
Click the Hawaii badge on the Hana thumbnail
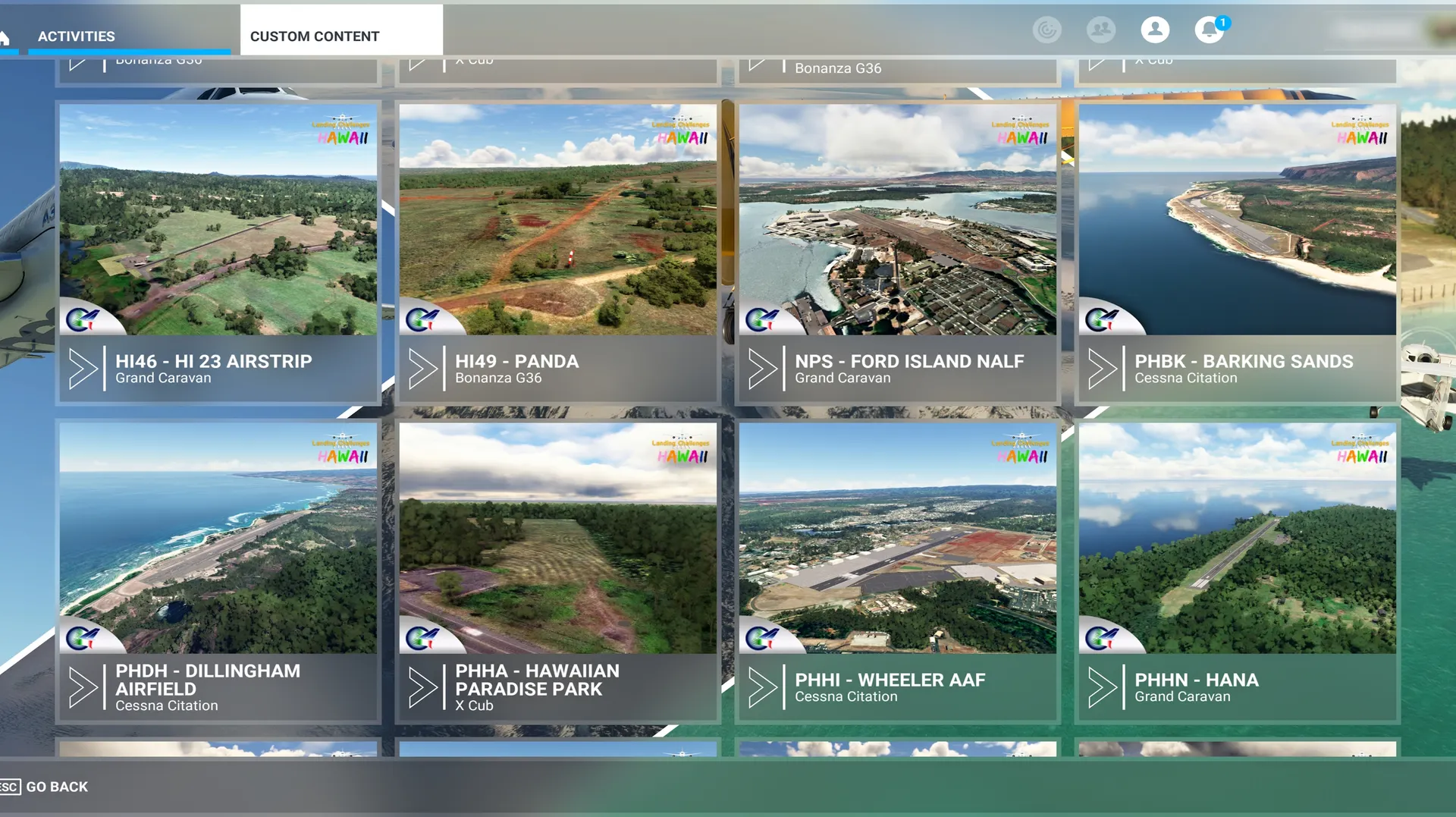1361,449
